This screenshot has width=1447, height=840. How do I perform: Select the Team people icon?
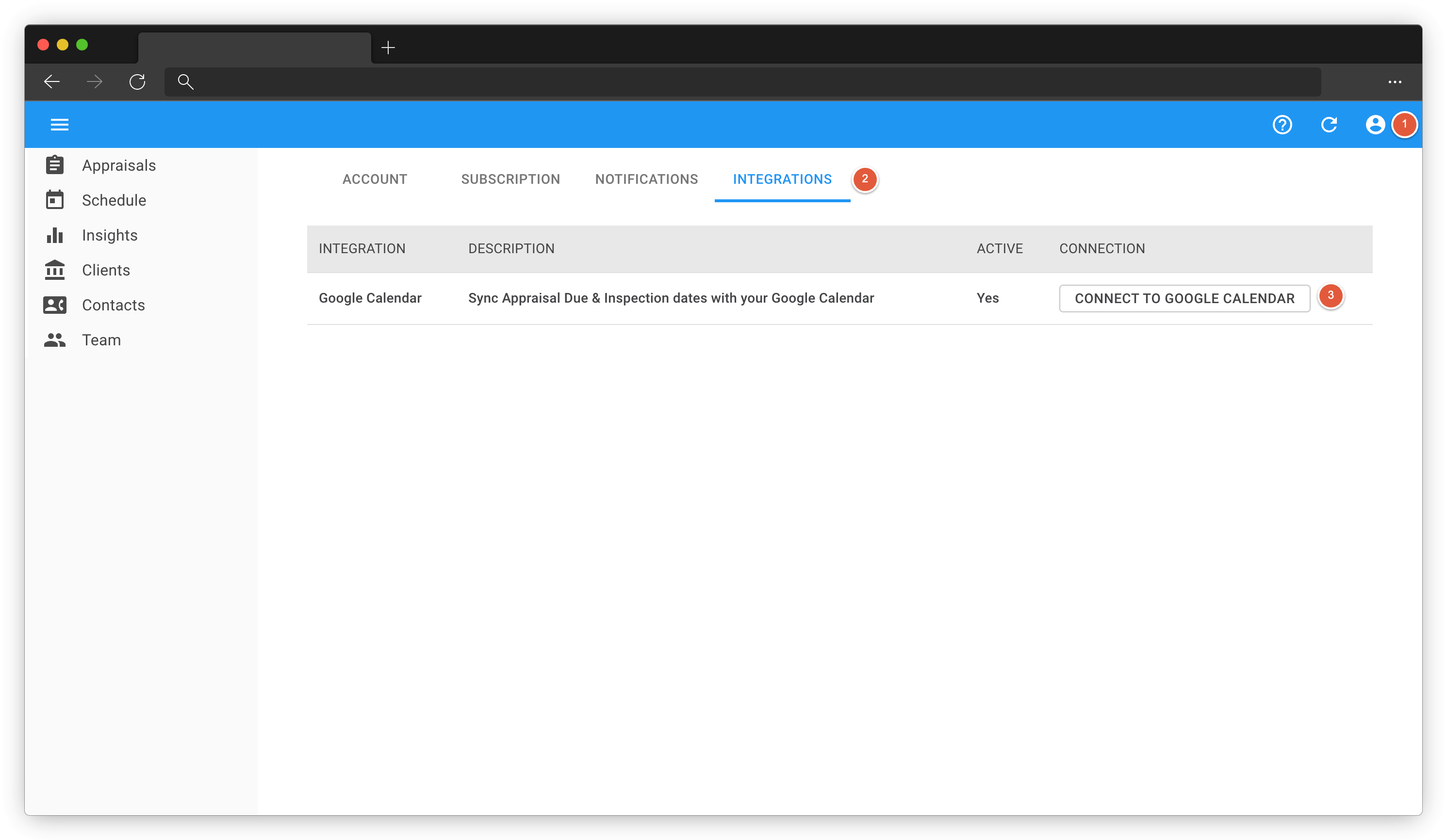(x=55, y=339)
